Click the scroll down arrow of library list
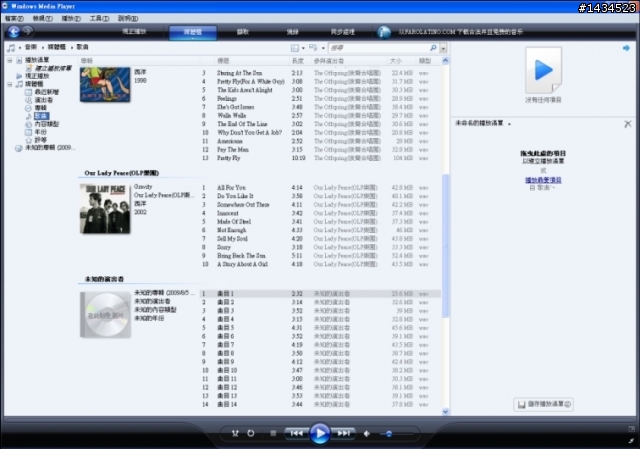This screenshot has width=640, height=449. click(x=445, y=411)
